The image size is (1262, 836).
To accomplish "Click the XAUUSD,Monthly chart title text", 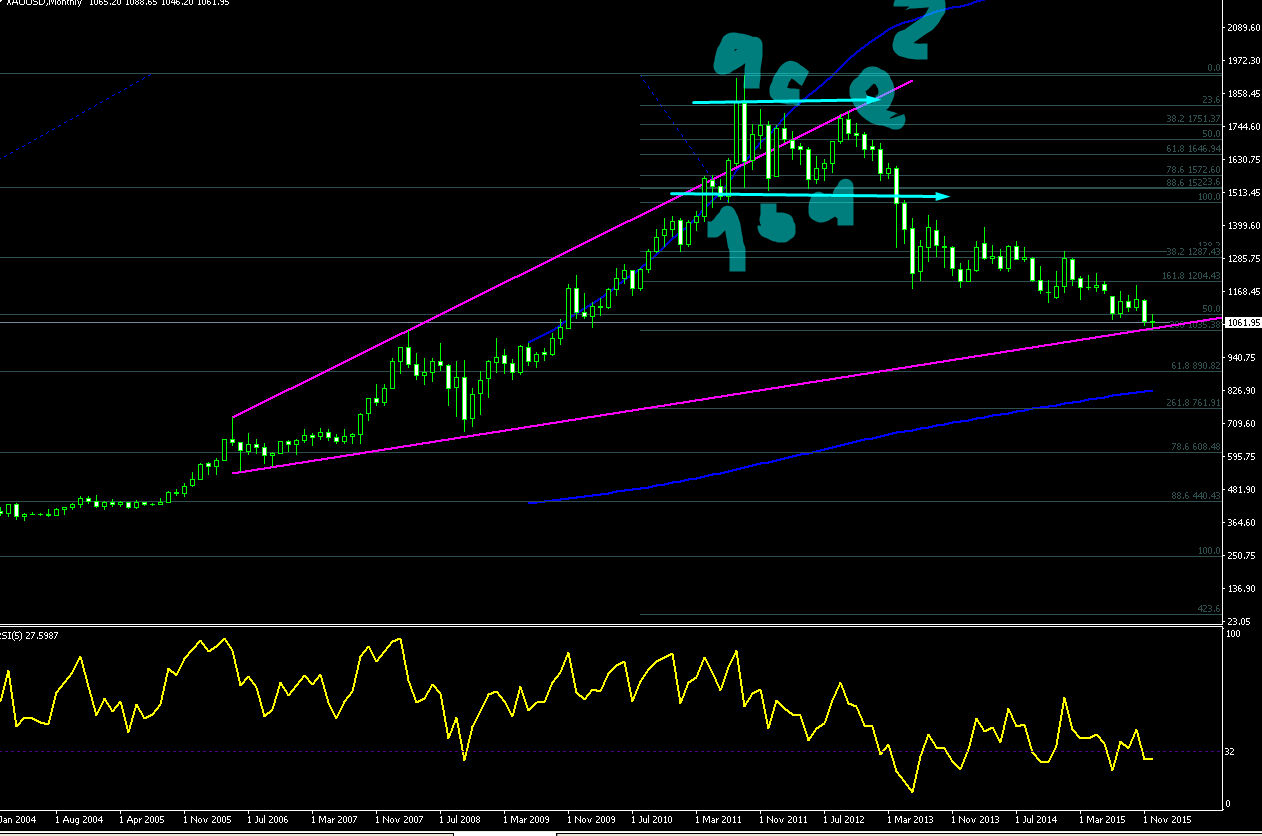I will pyautogui.click(x=46, y=3).
